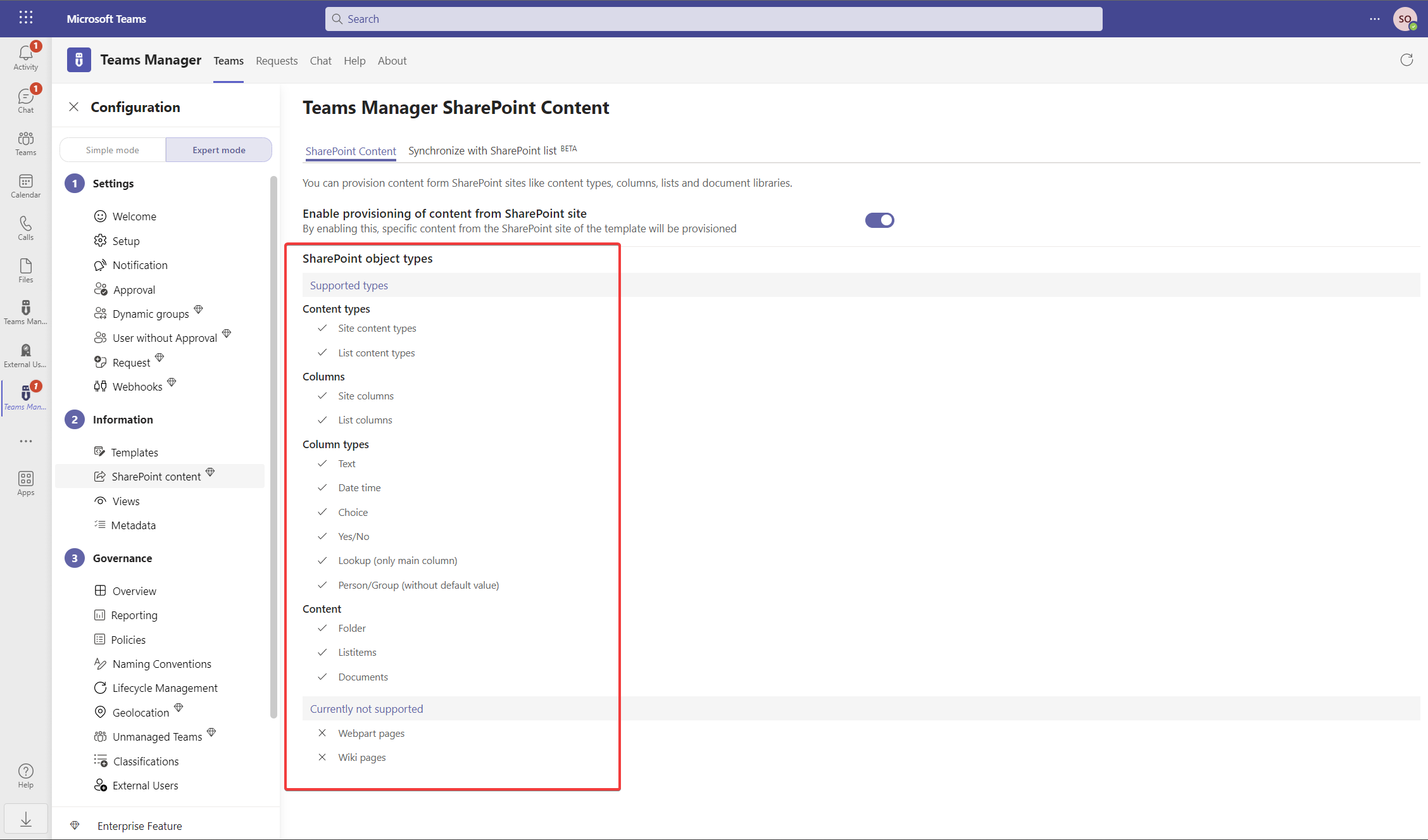The height and width of the screenshot is (840, 1428).
Task: Open the Teams icon in the app rail
Action: click(x=25, y=143)
